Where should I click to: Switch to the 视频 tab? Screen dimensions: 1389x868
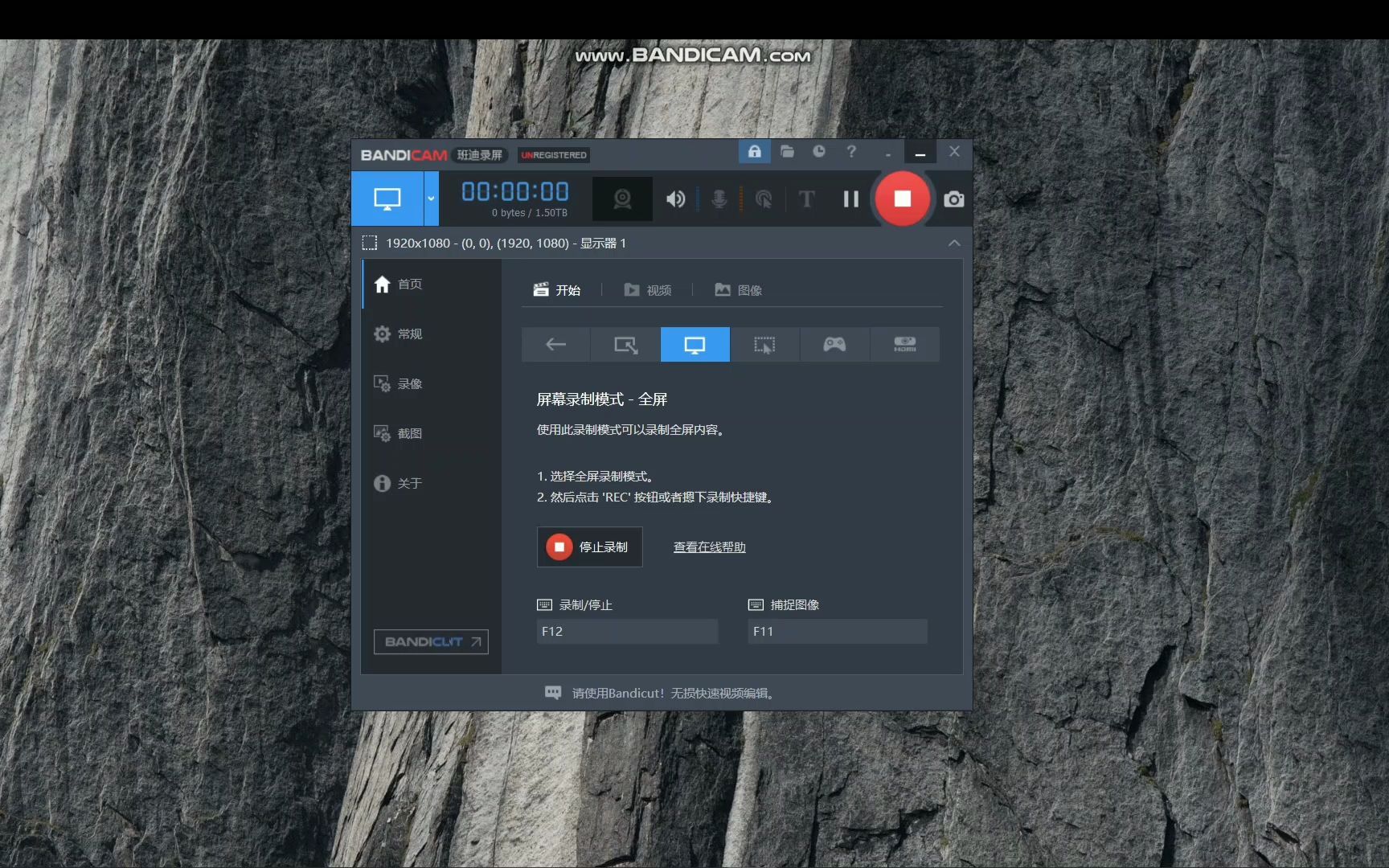[648, 290]
